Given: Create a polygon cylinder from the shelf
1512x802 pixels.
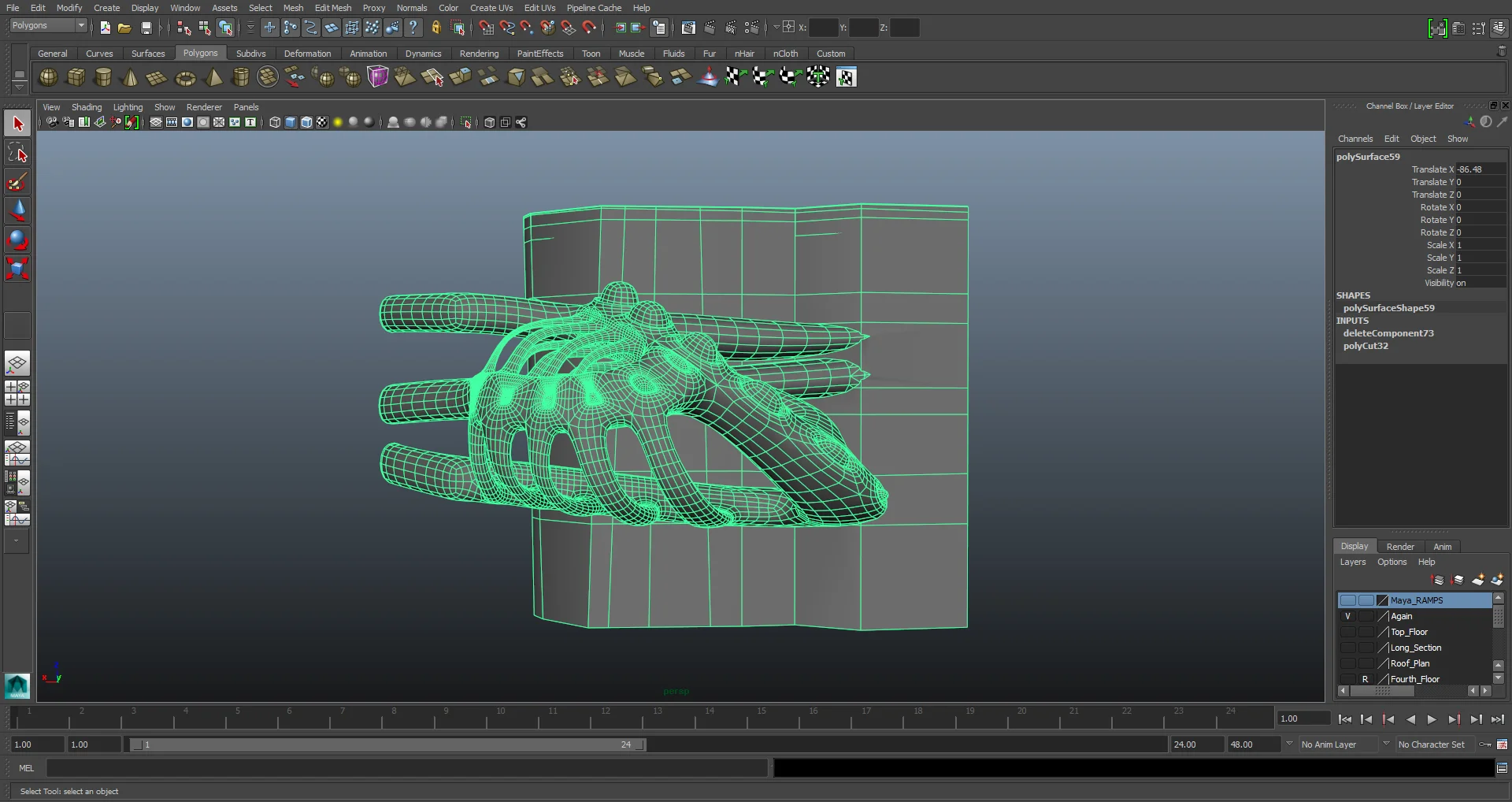Looking at the screenshot, I should click(x=103, y=77).
